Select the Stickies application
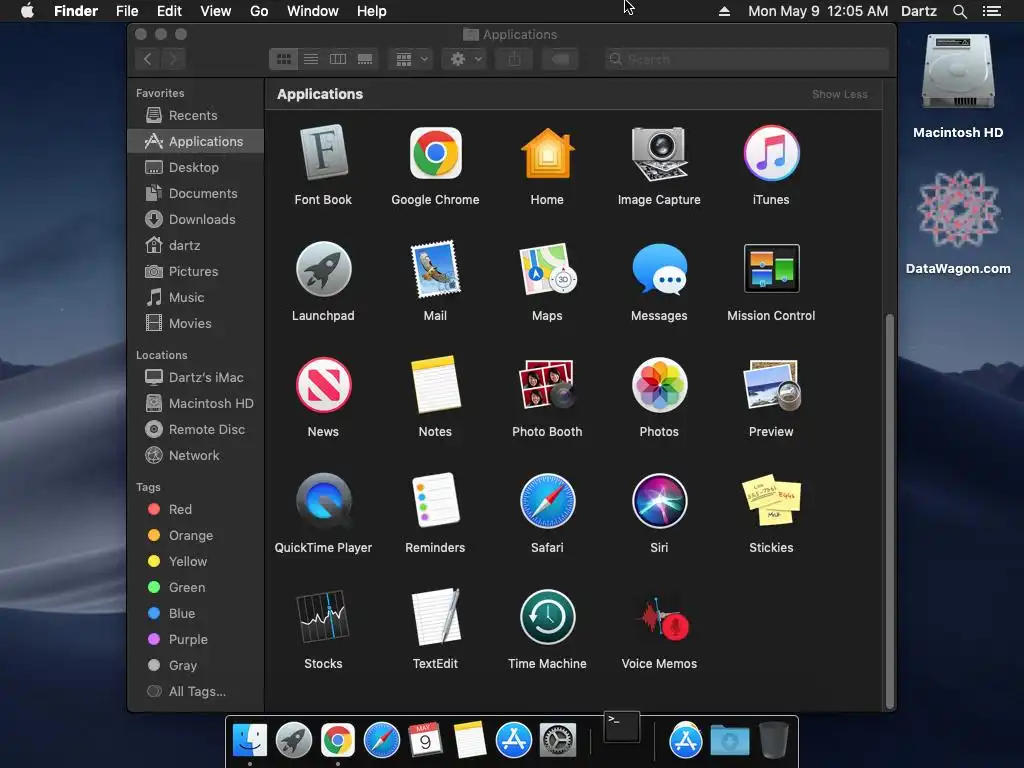 click(x=771, y=501)
